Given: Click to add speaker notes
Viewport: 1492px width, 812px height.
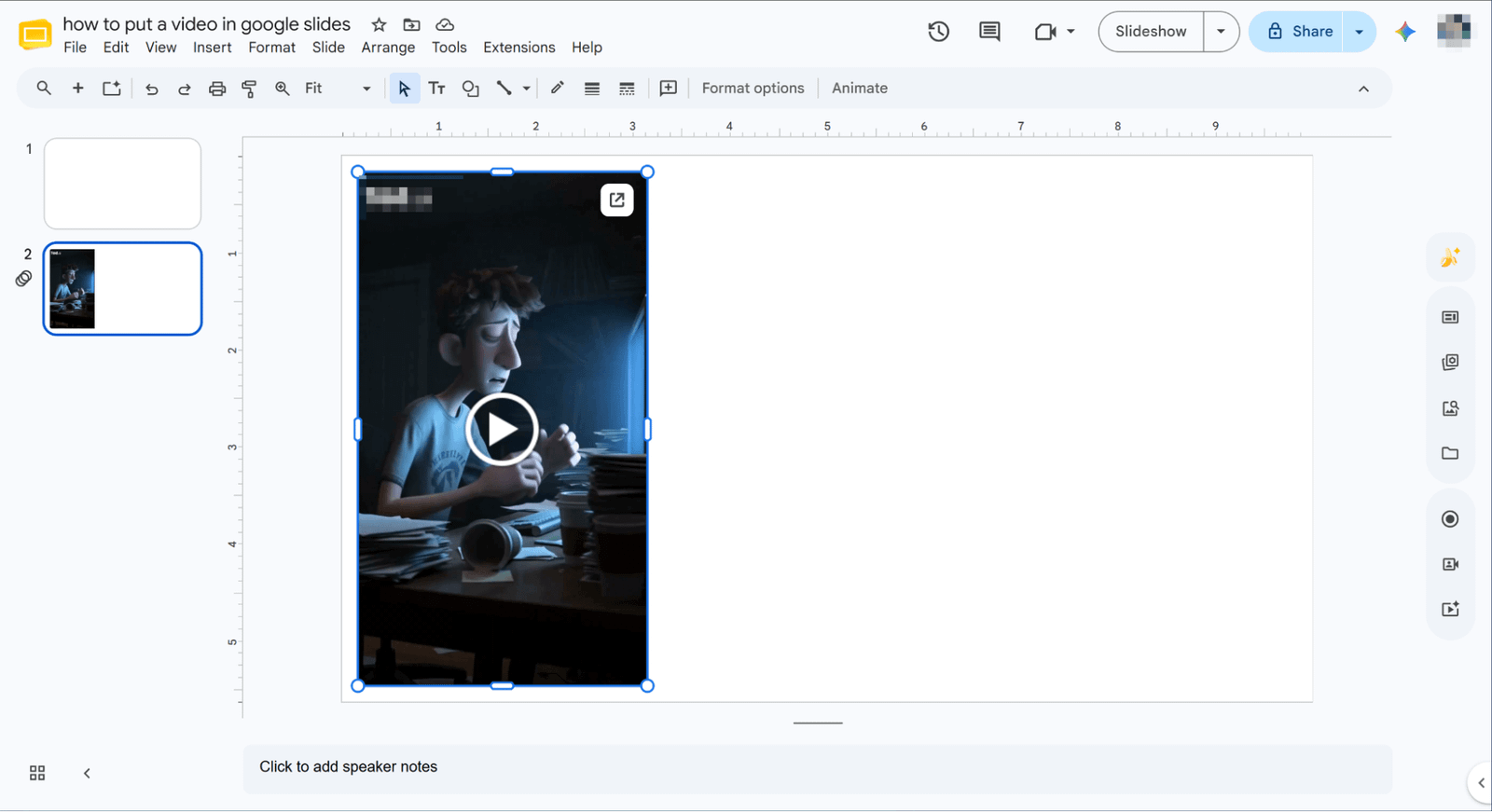Looking at the screenshot, I should pyautogui.click(x=818, y=767).
